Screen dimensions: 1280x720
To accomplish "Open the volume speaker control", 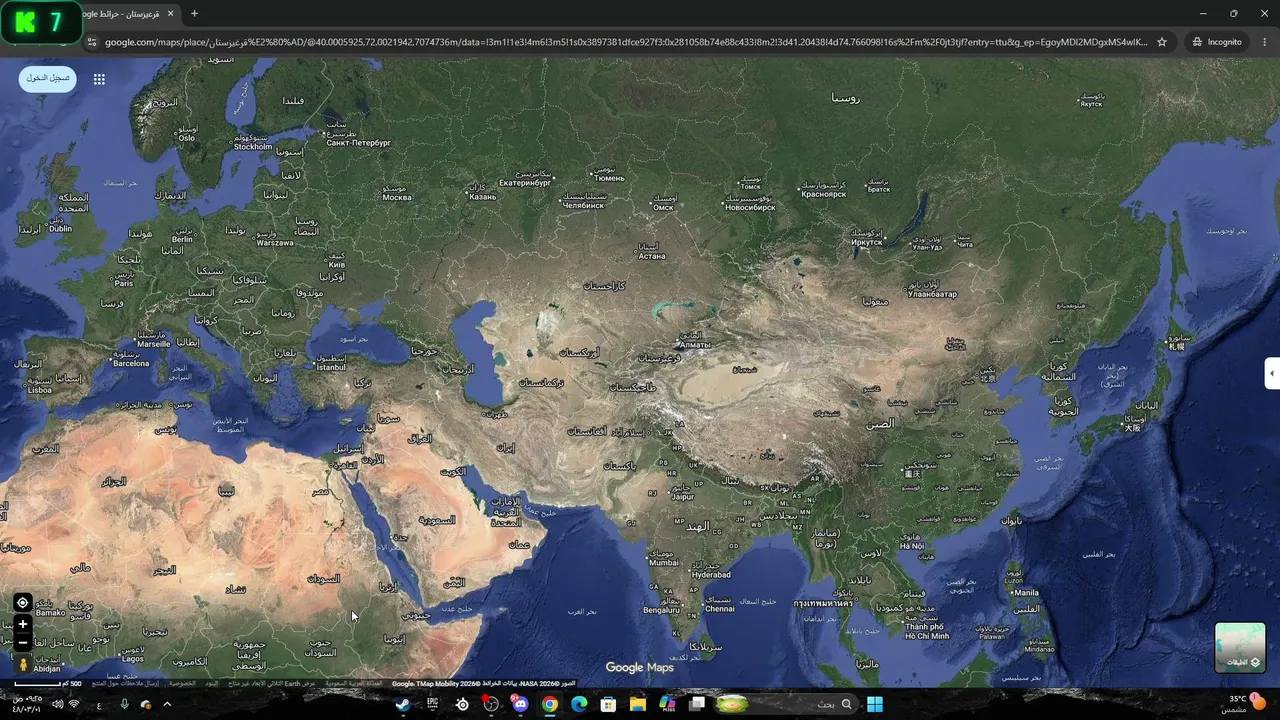I will pos(57,704).
